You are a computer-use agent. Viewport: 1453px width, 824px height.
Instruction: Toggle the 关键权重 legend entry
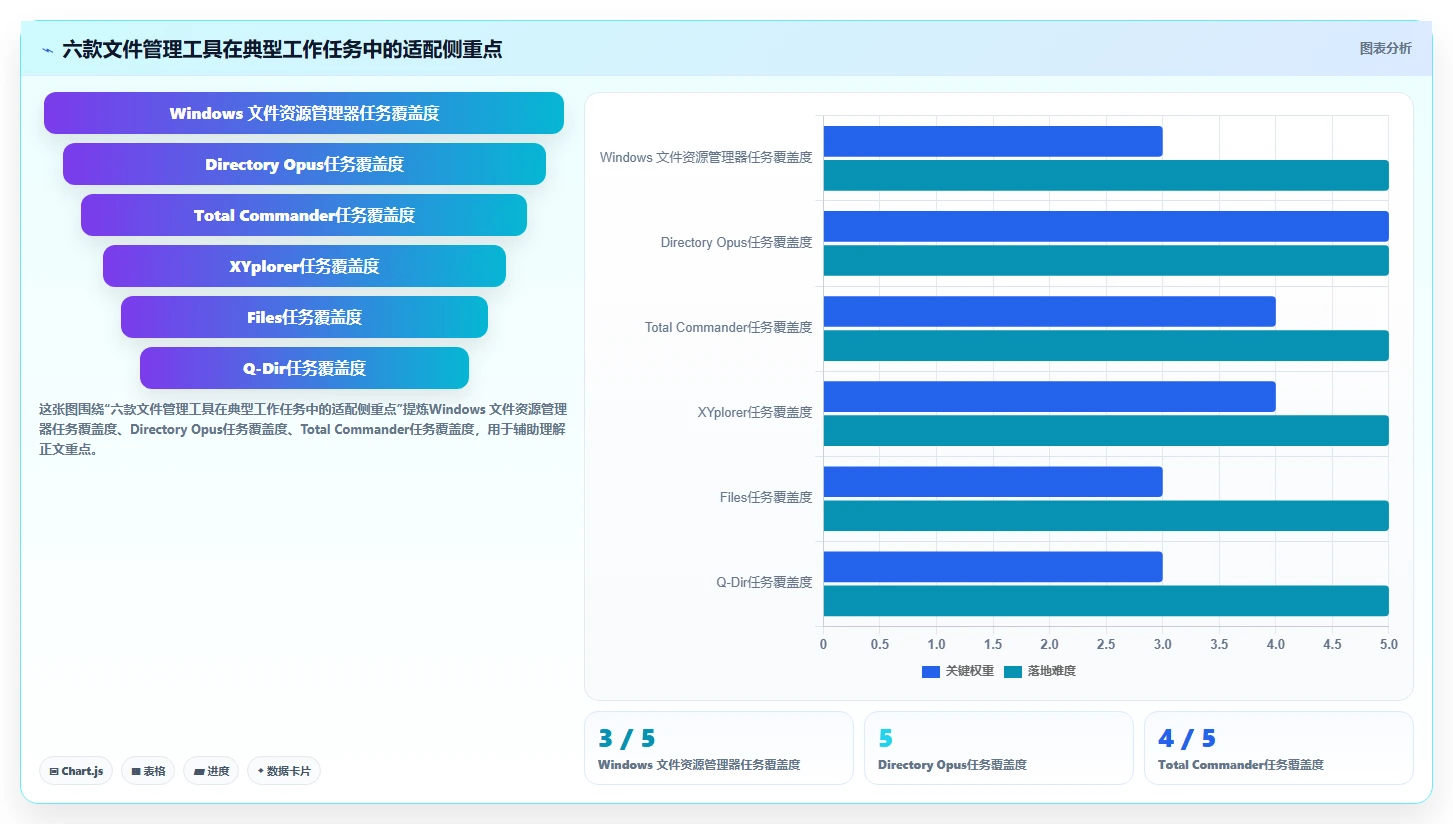(958, 671)
